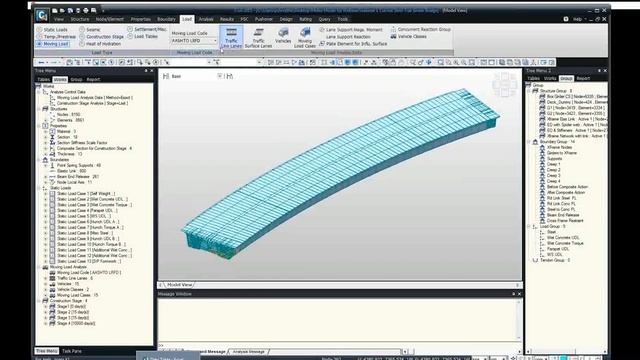640x360 pixels.
Task: Click Tree Menu bottom tab
Action: (47, 351)
